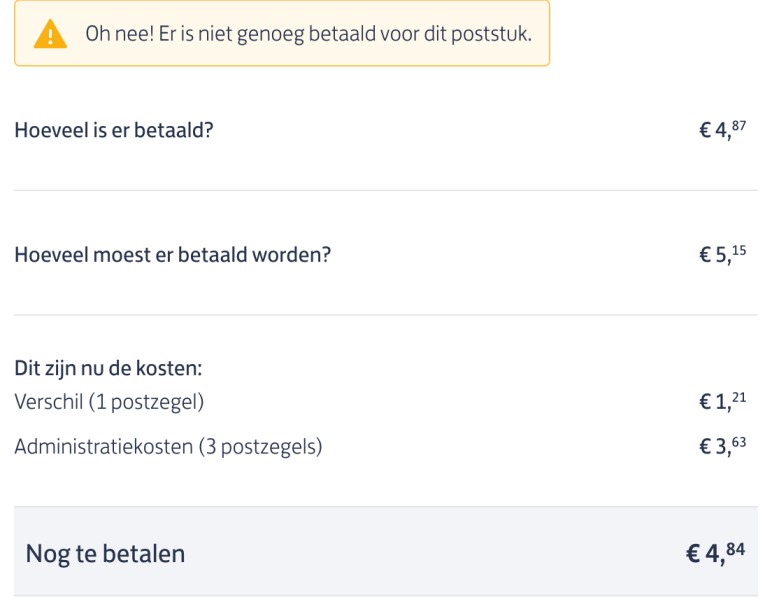Click "Hoeveel moest er betaald worden?" label
The height and width of the screenshot is (609, 772).
click(x=172, y=254)
